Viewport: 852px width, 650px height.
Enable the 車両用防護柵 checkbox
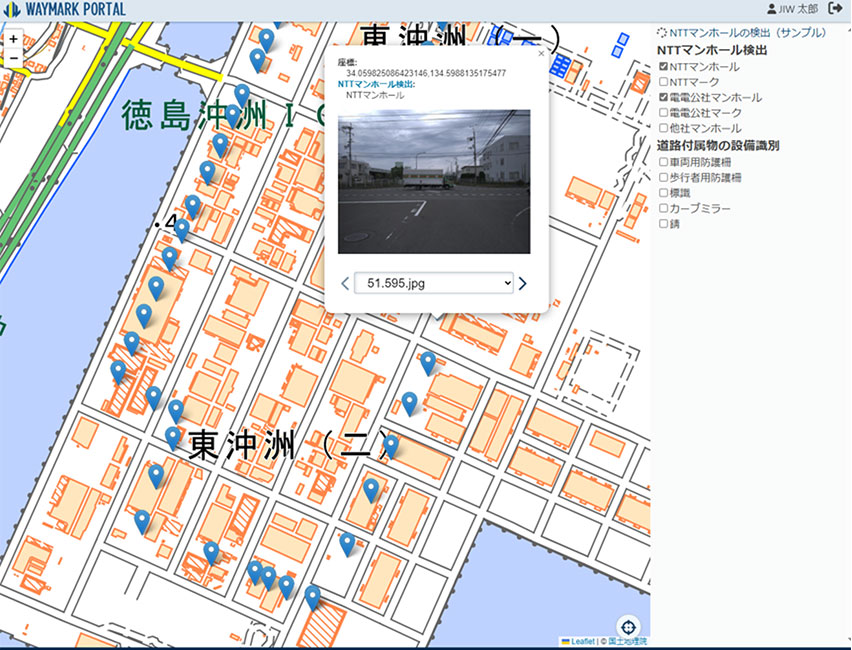tap(663, 161)
